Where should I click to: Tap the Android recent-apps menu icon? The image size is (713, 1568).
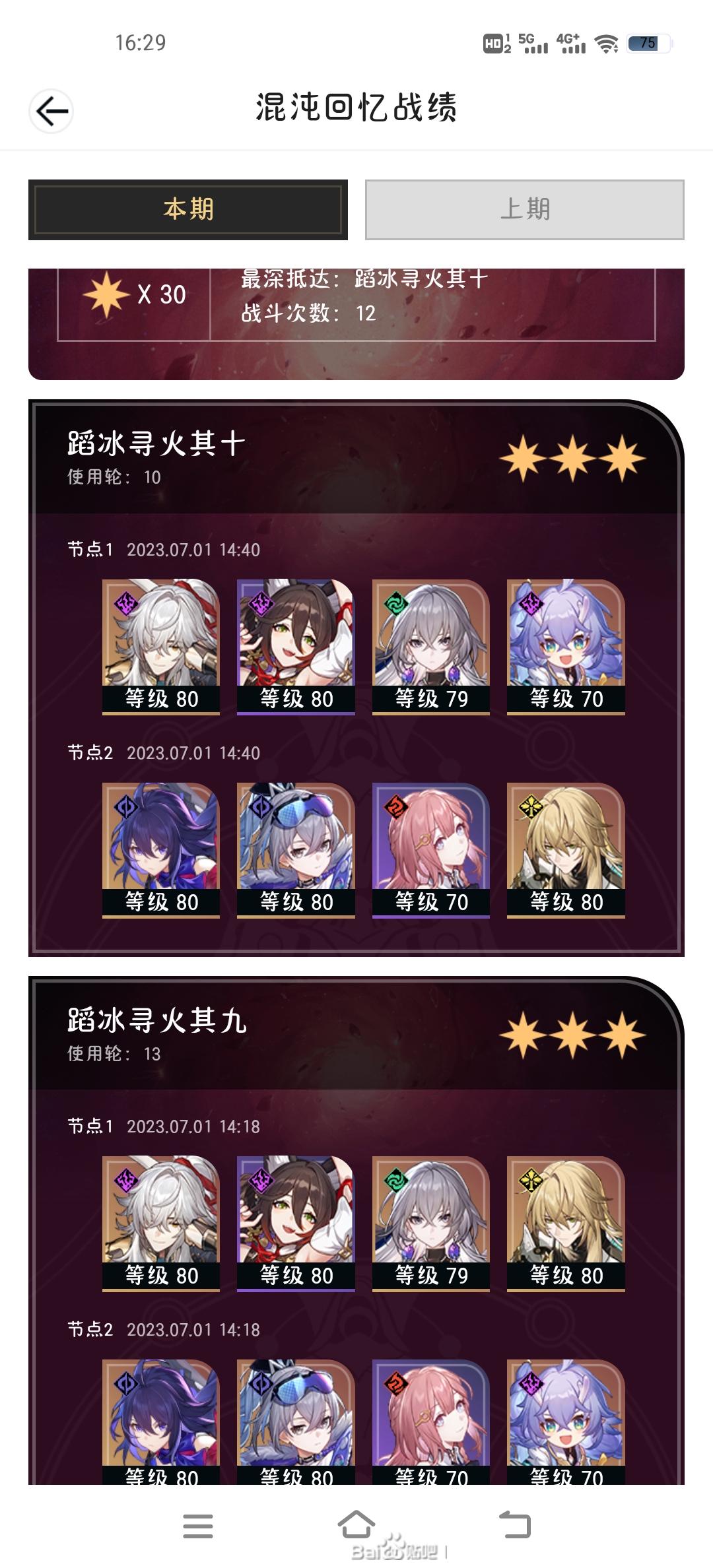click(198, 1526)
